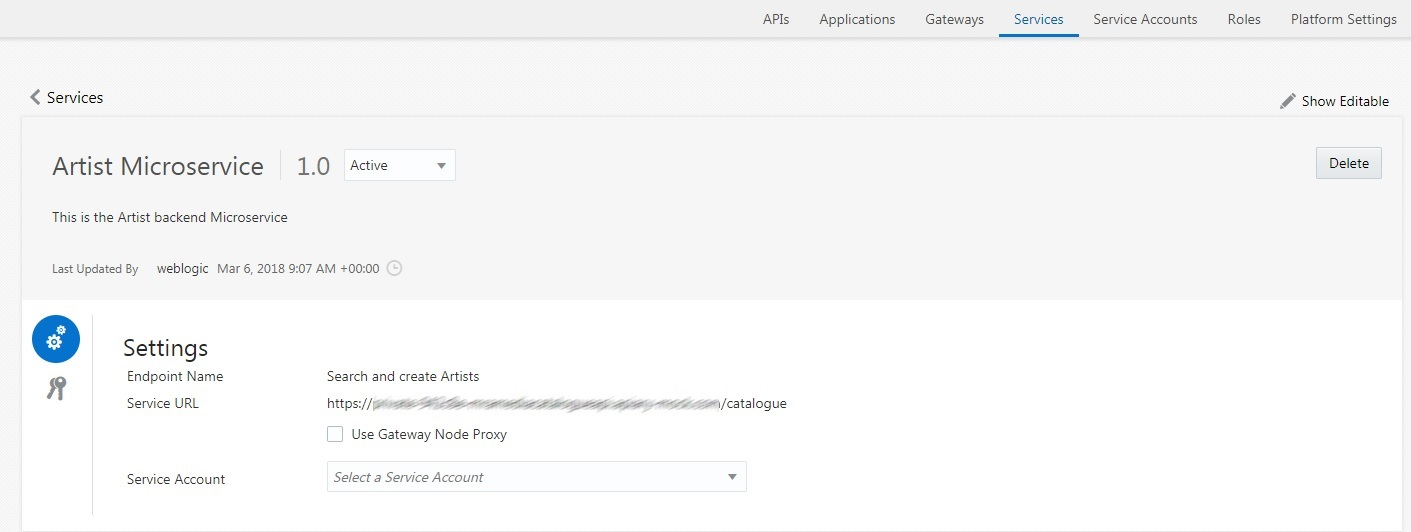Image resolution: width=1411 pixels, height=532 pixels.
Task: Click the Service URL value ending in /catalogue
Action: coord(557,404)
